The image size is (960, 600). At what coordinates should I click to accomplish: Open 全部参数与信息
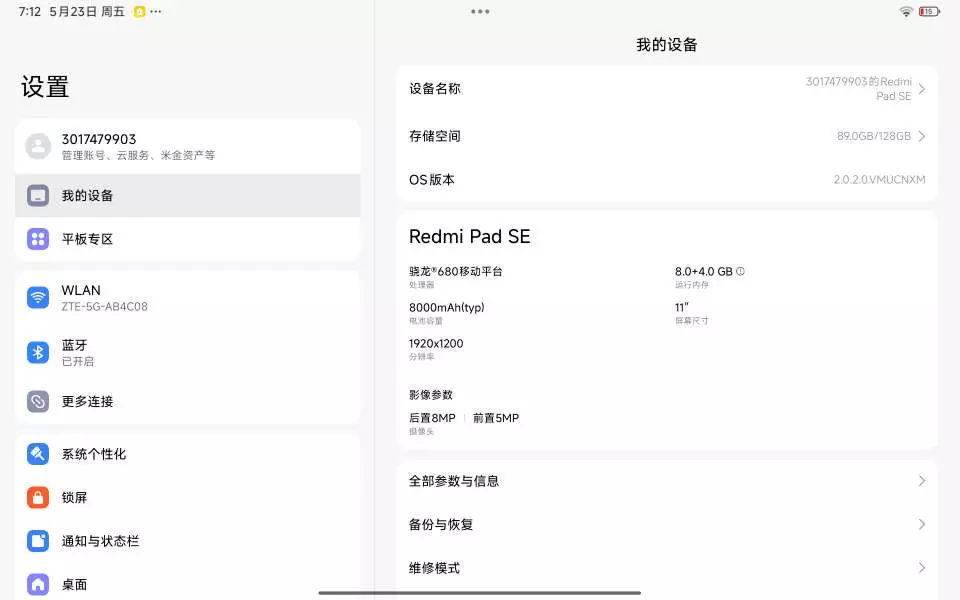[667, 481]
